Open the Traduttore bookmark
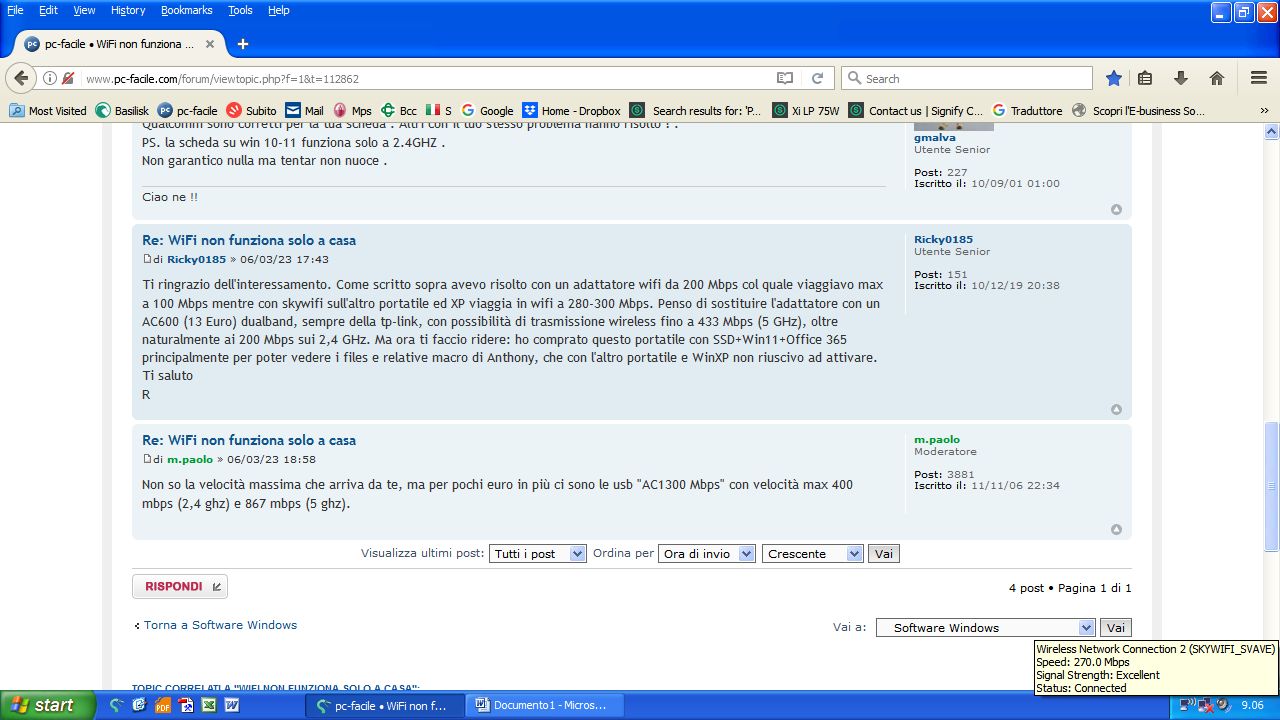 pos(1027,111)
